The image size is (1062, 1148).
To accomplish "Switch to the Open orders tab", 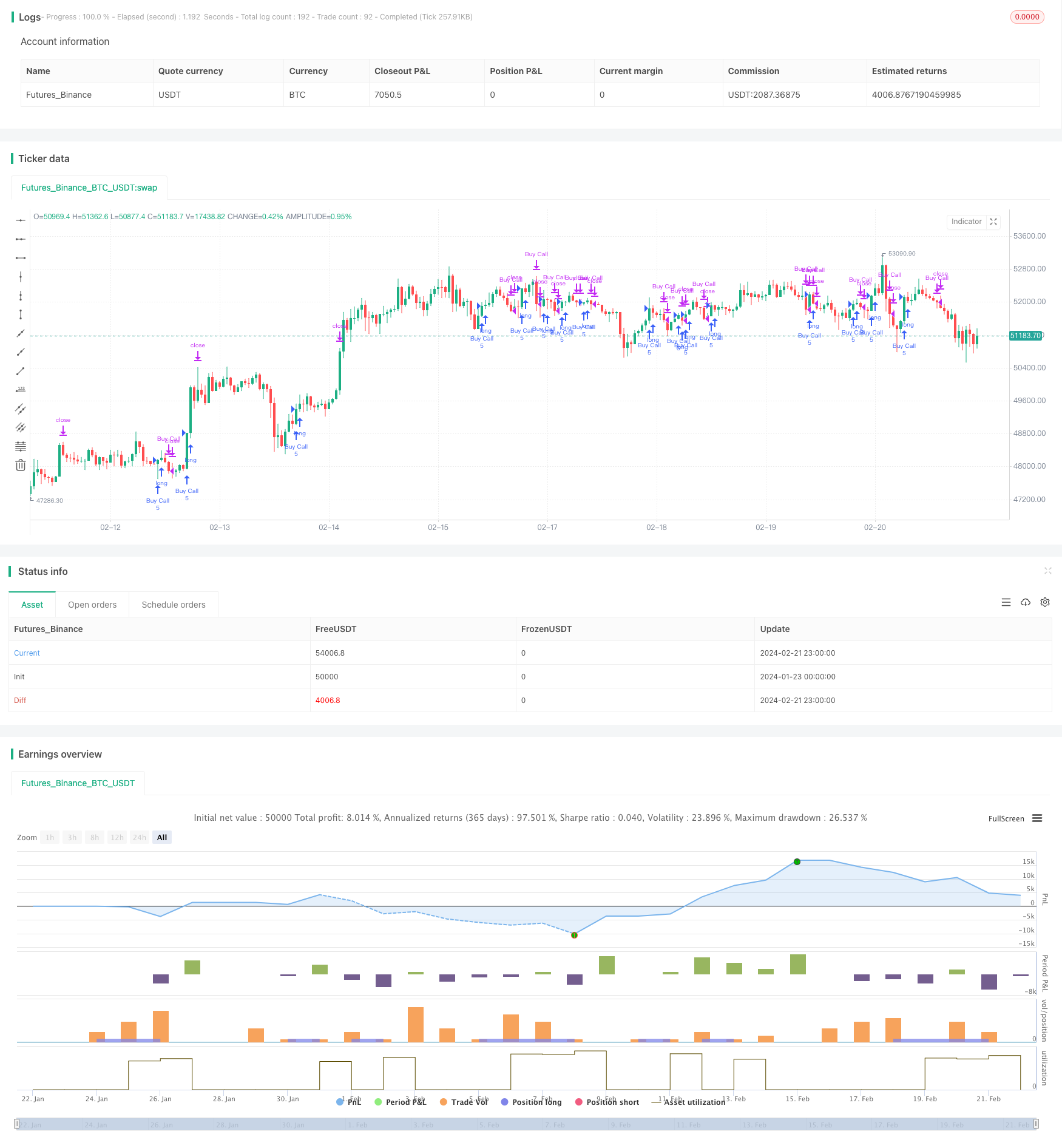I will 92,605.
